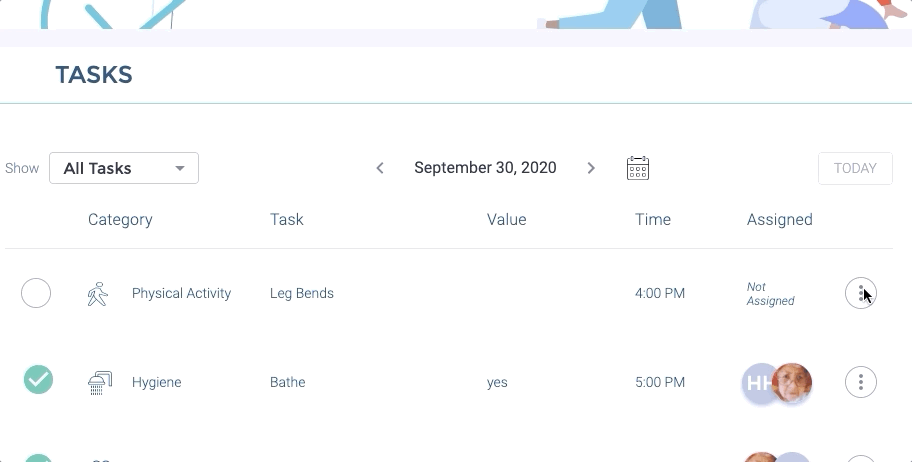Click the Physical Activity walking figure icon

tap(97, 294)
